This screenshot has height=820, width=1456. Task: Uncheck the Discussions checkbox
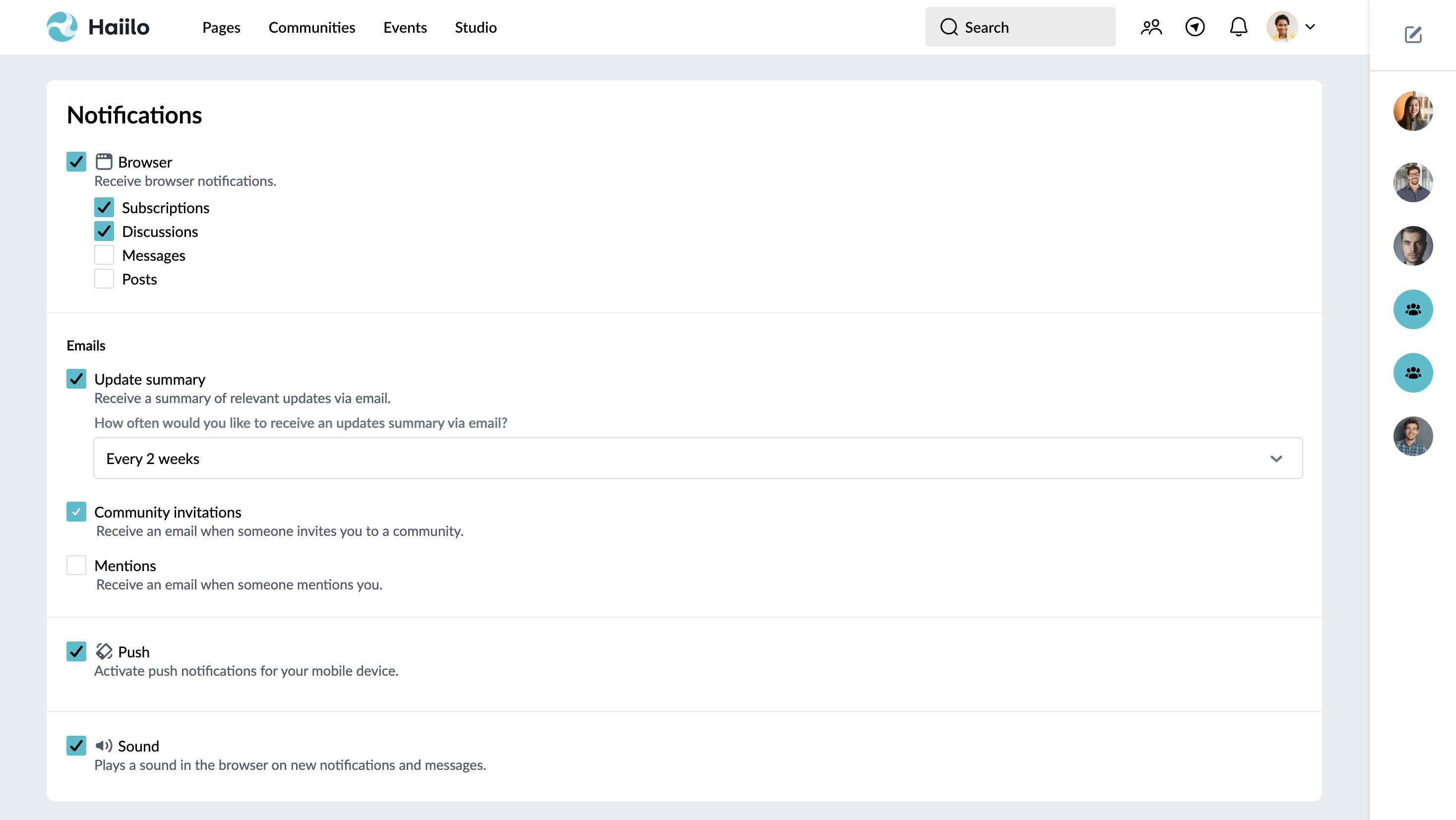point(104,231)
